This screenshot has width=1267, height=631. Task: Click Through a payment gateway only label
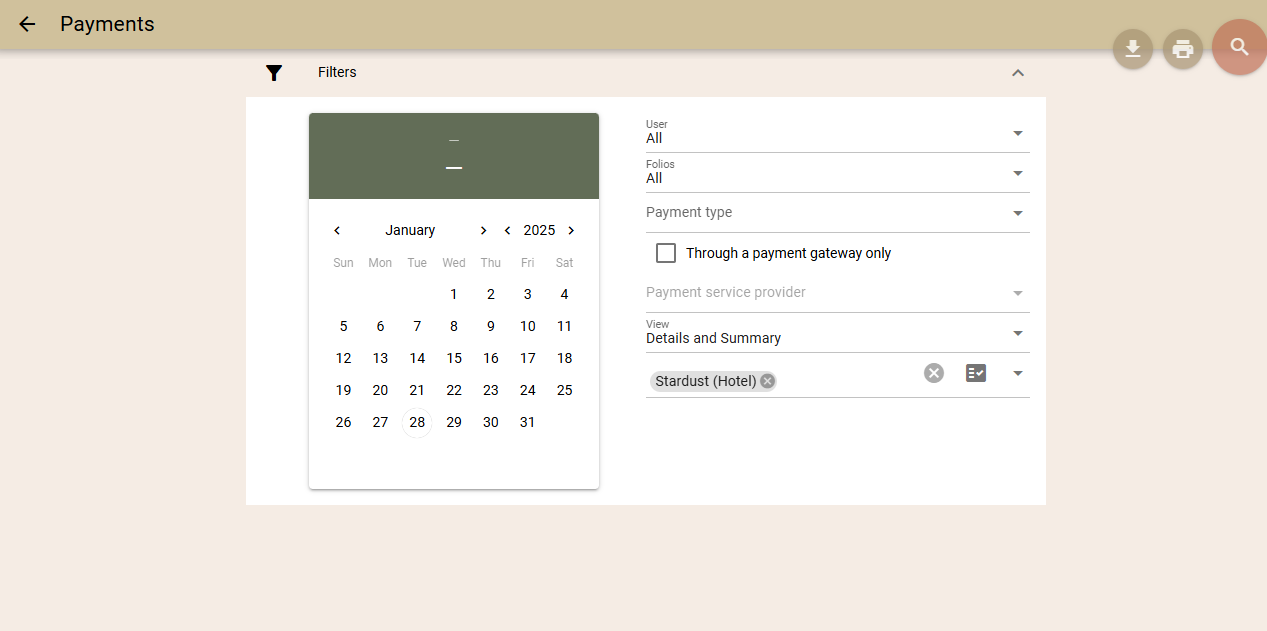(788, 253)
